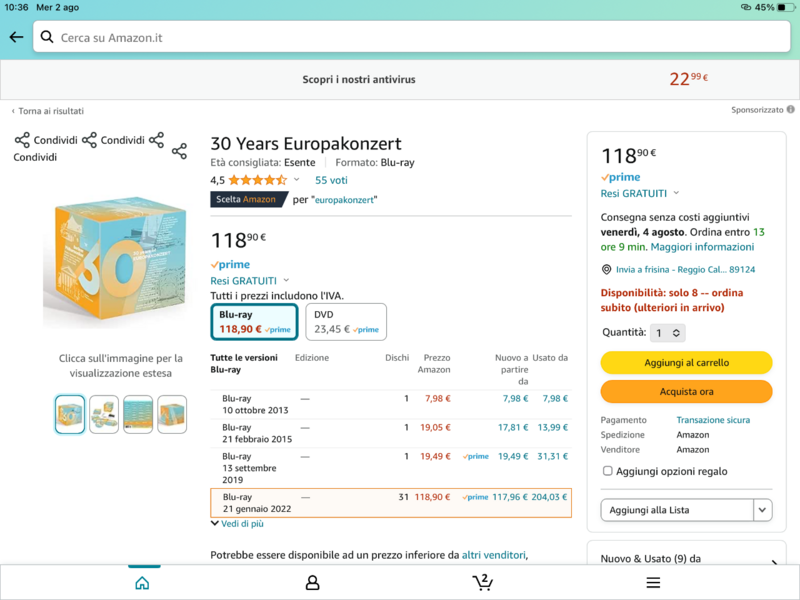Viewport: 800px width, 600px height.
Task: Expand the star rating breakdown chevron
Action: 297,180
